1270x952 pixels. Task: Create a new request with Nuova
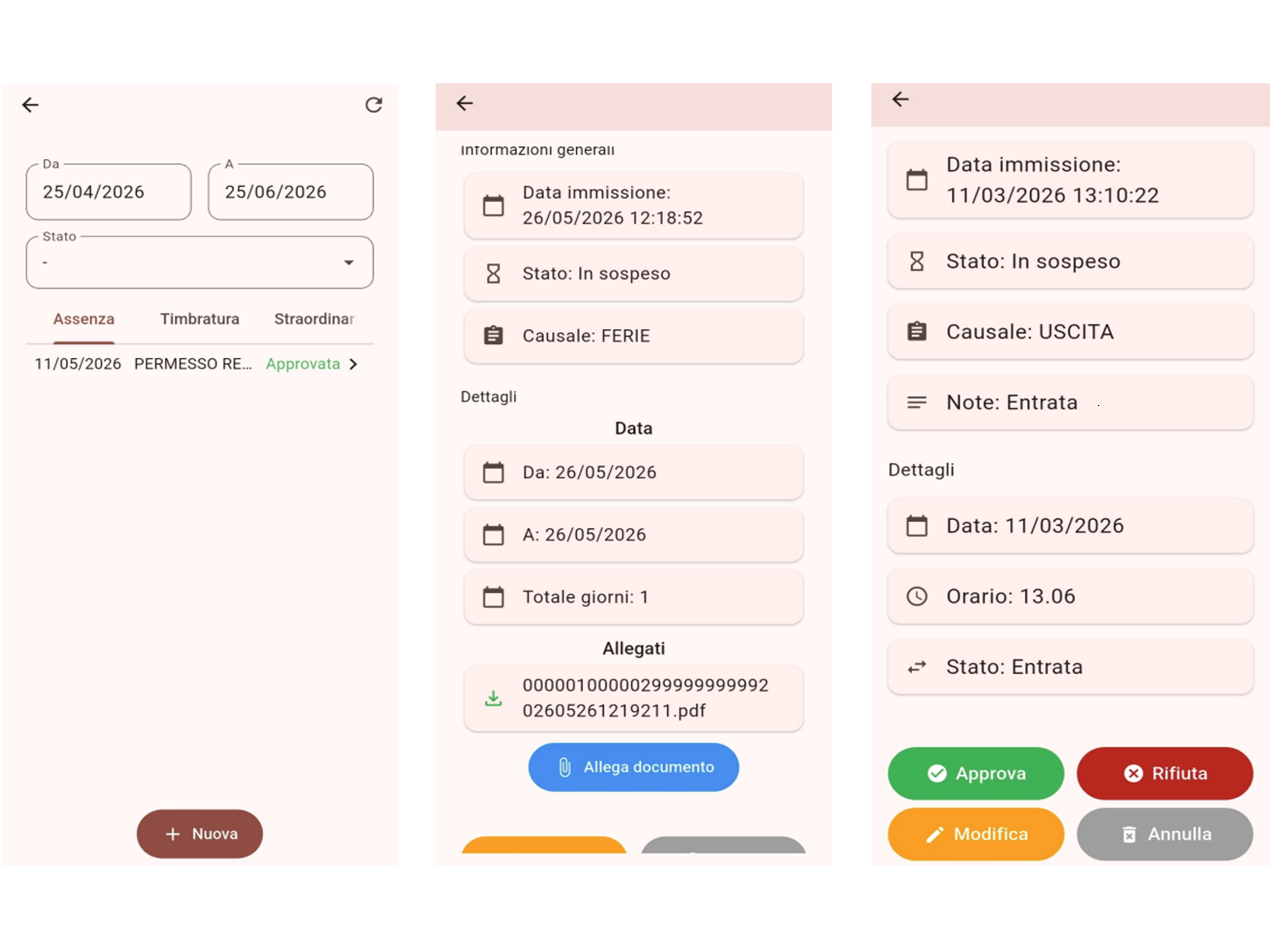[199, 834]
